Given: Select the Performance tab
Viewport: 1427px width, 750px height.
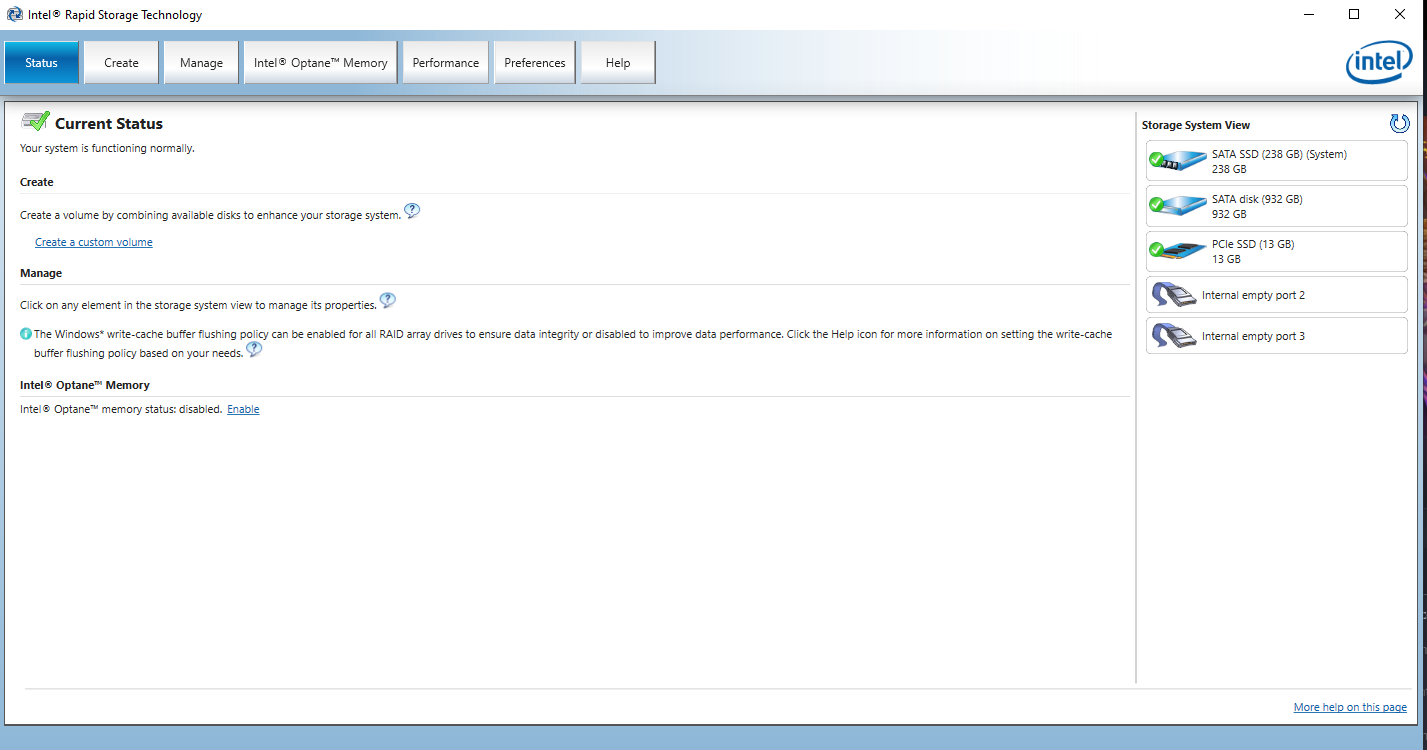Looking at the screenshot, I should click(445, 63).
